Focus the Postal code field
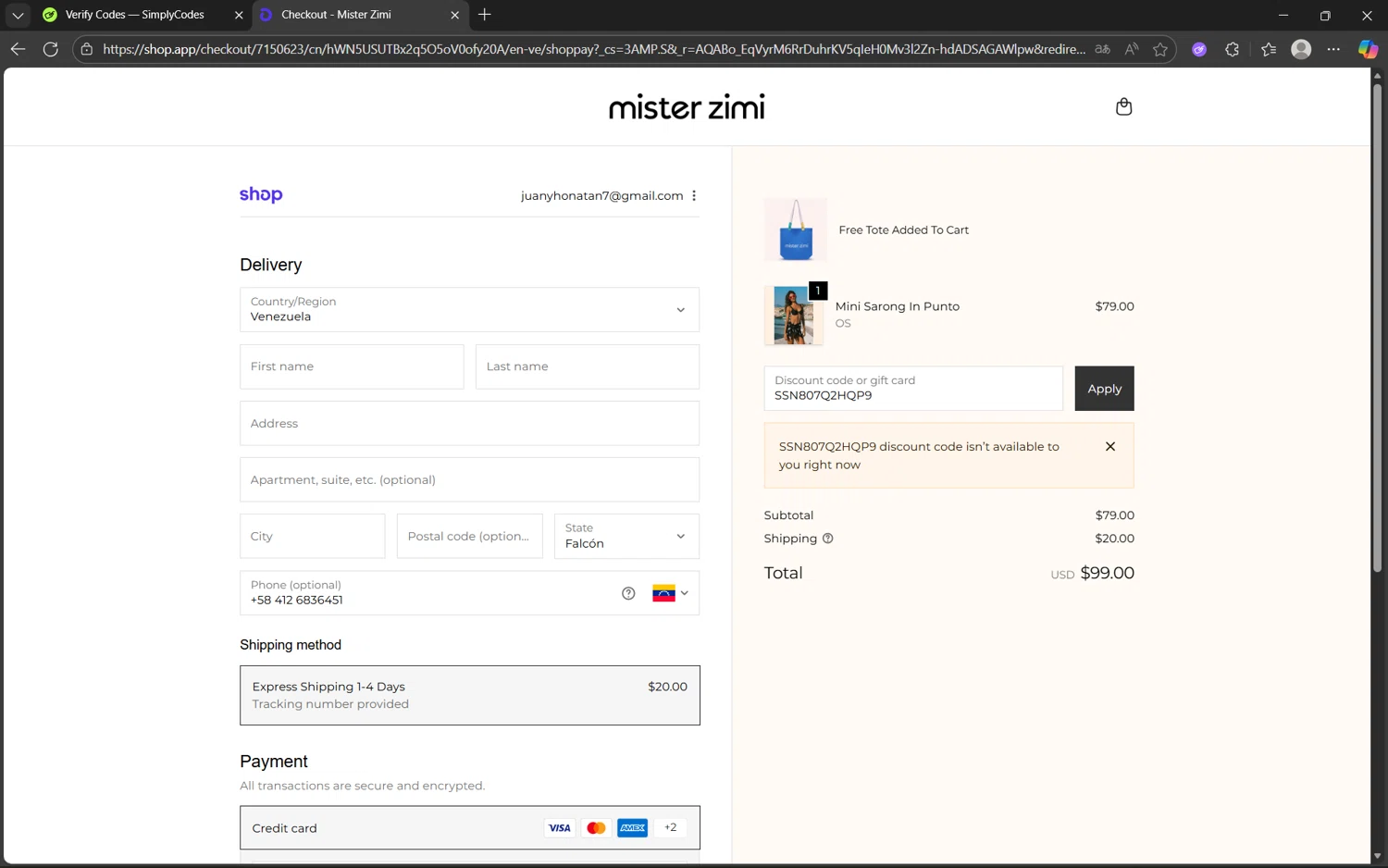1388x868 pixels. pyautogui.click(x=470, y=536)
